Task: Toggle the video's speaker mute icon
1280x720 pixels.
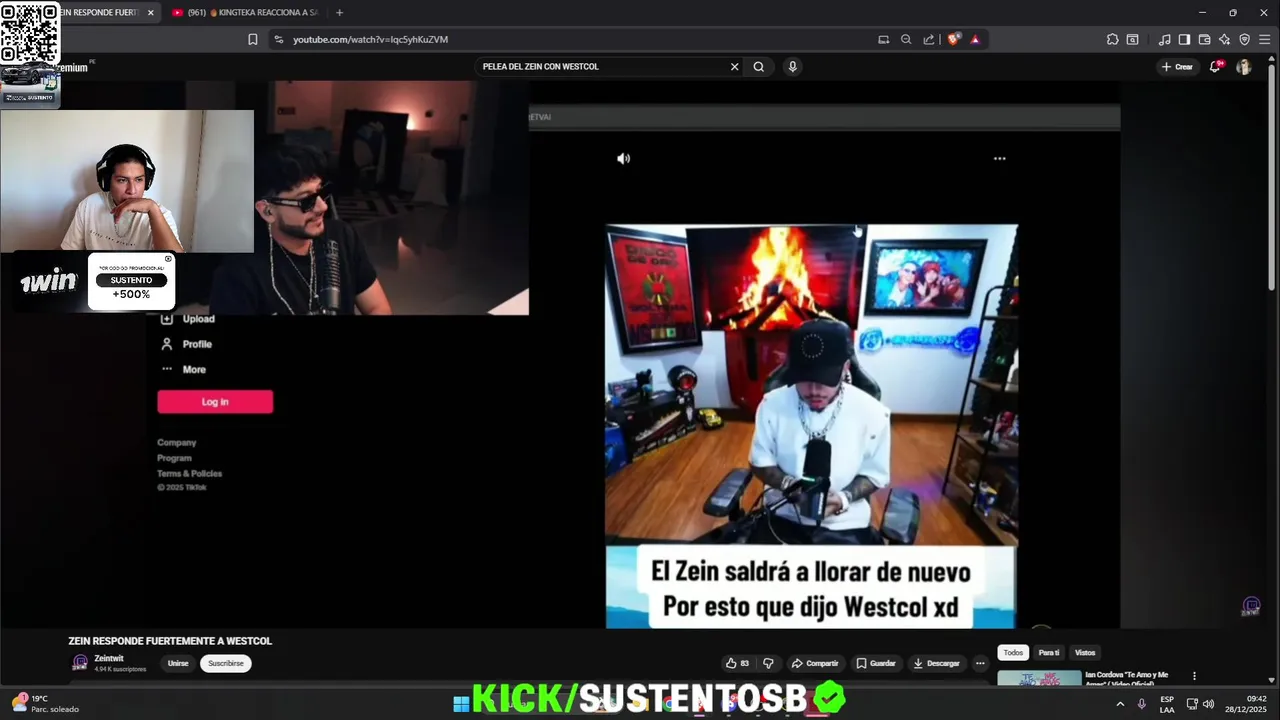Action: pos(623,158)
